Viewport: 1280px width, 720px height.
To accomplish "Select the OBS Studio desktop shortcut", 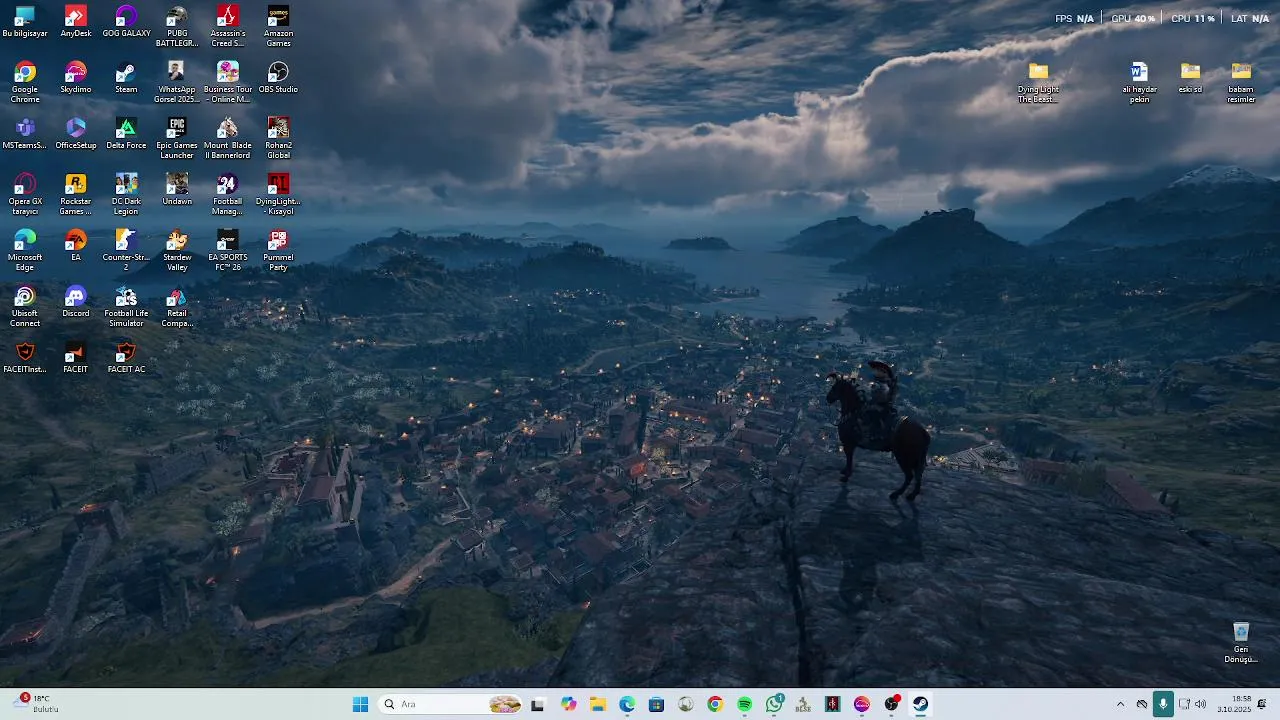I will click(x=278, y=78).
